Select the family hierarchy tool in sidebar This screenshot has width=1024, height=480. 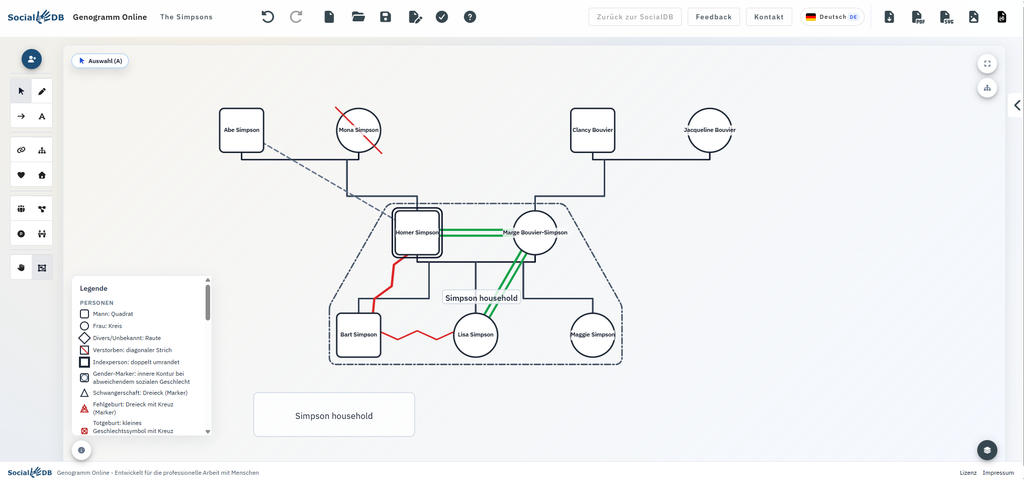(42, 150)
